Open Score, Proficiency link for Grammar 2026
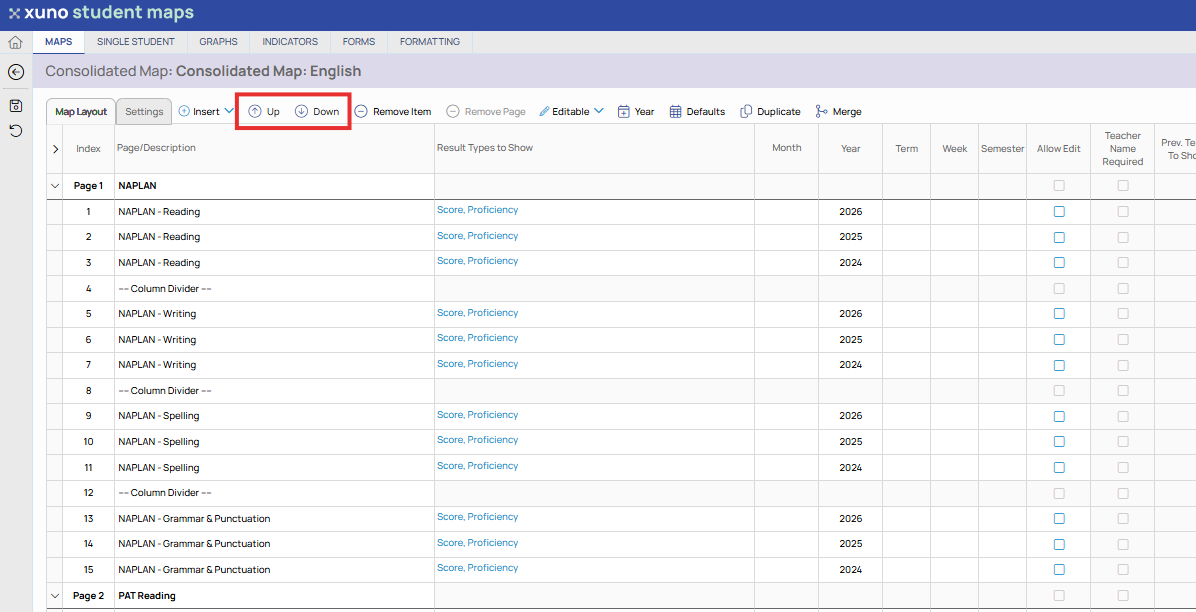Viewport: 1196px width, 612px height. point(477,517)
